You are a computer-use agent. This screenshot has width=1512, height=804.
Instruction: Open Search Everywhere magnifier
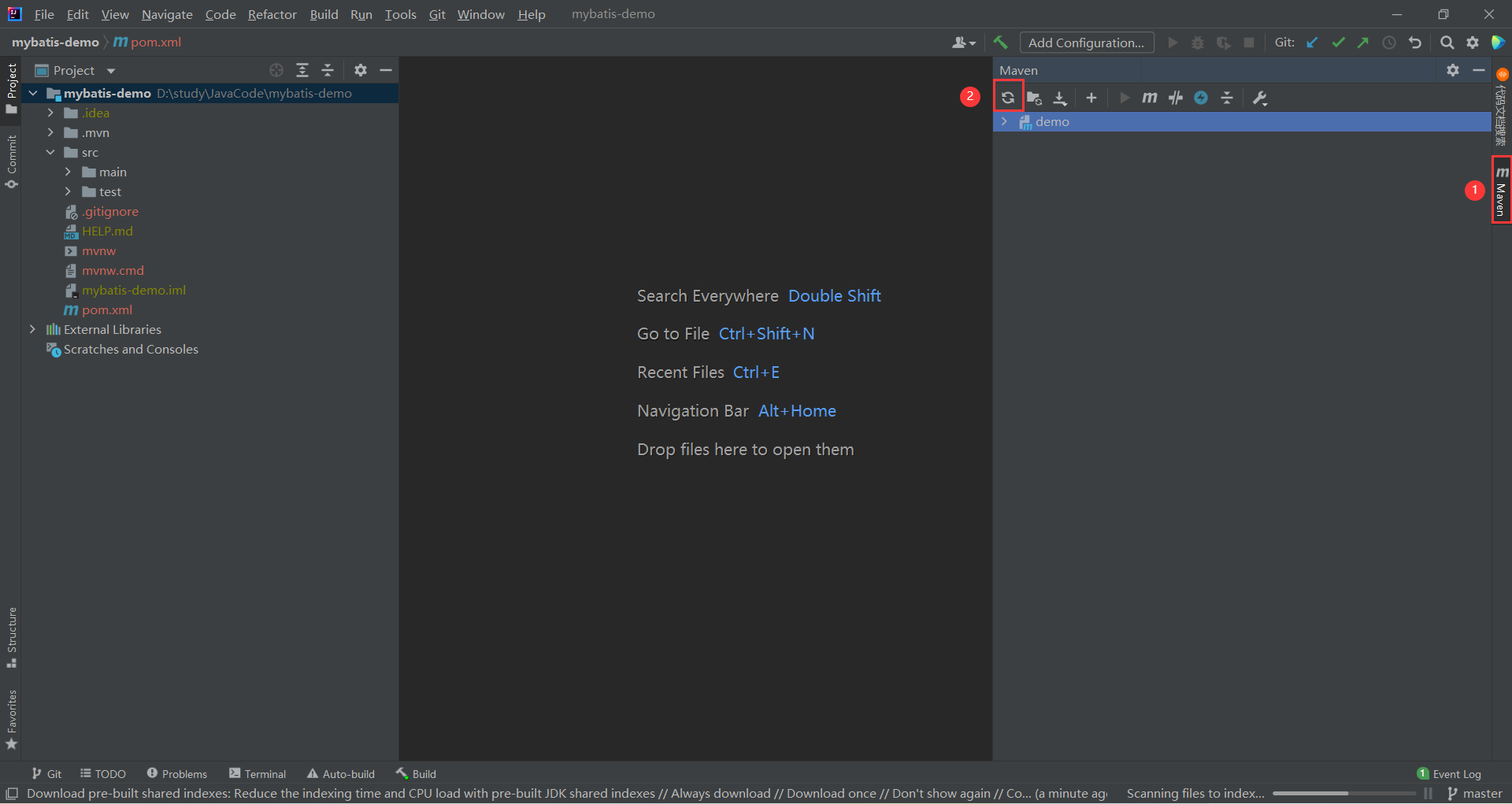(x=1447, y=43)
